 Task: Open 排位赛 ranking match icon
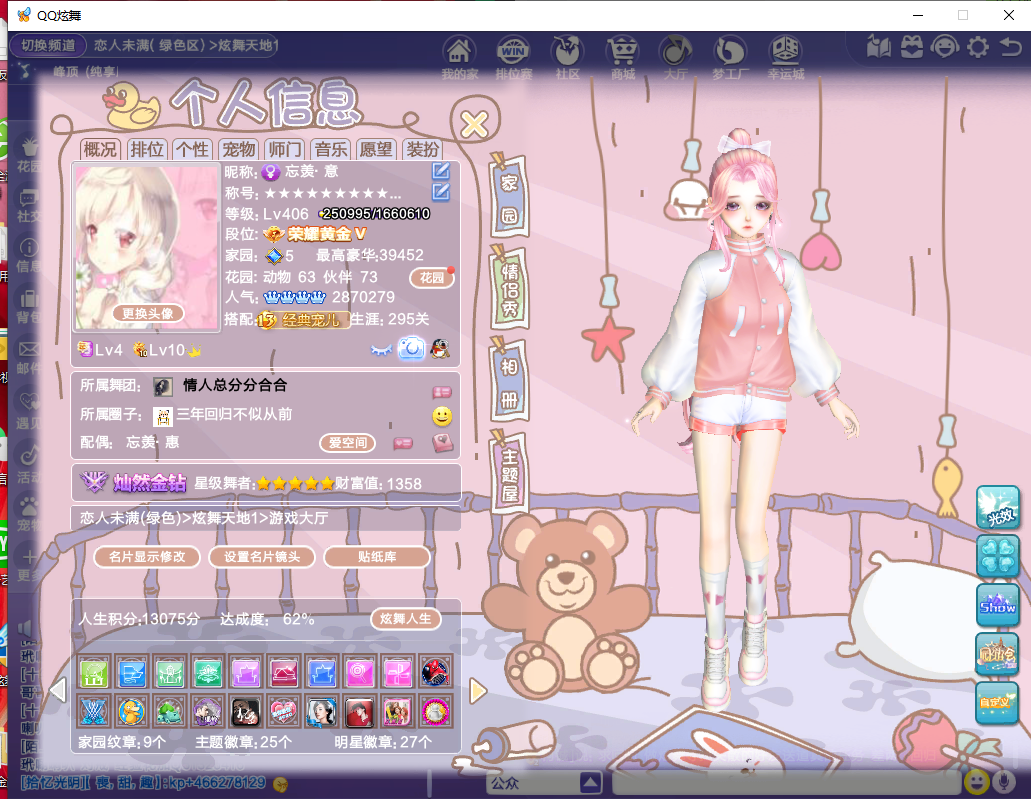[514, 57]
